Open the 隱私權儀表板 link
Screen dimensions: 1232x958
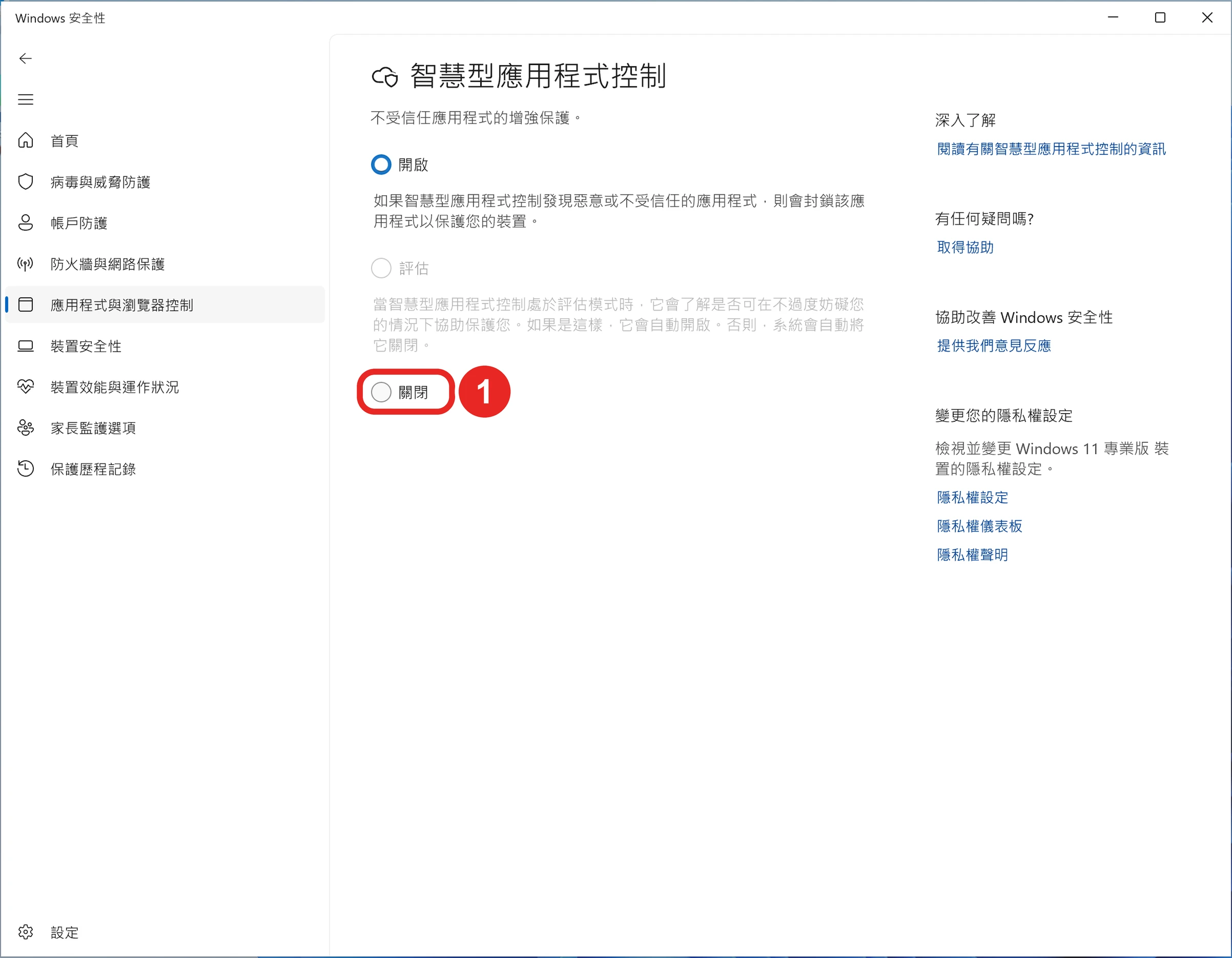pyautogui.click(x=979, y=526)
